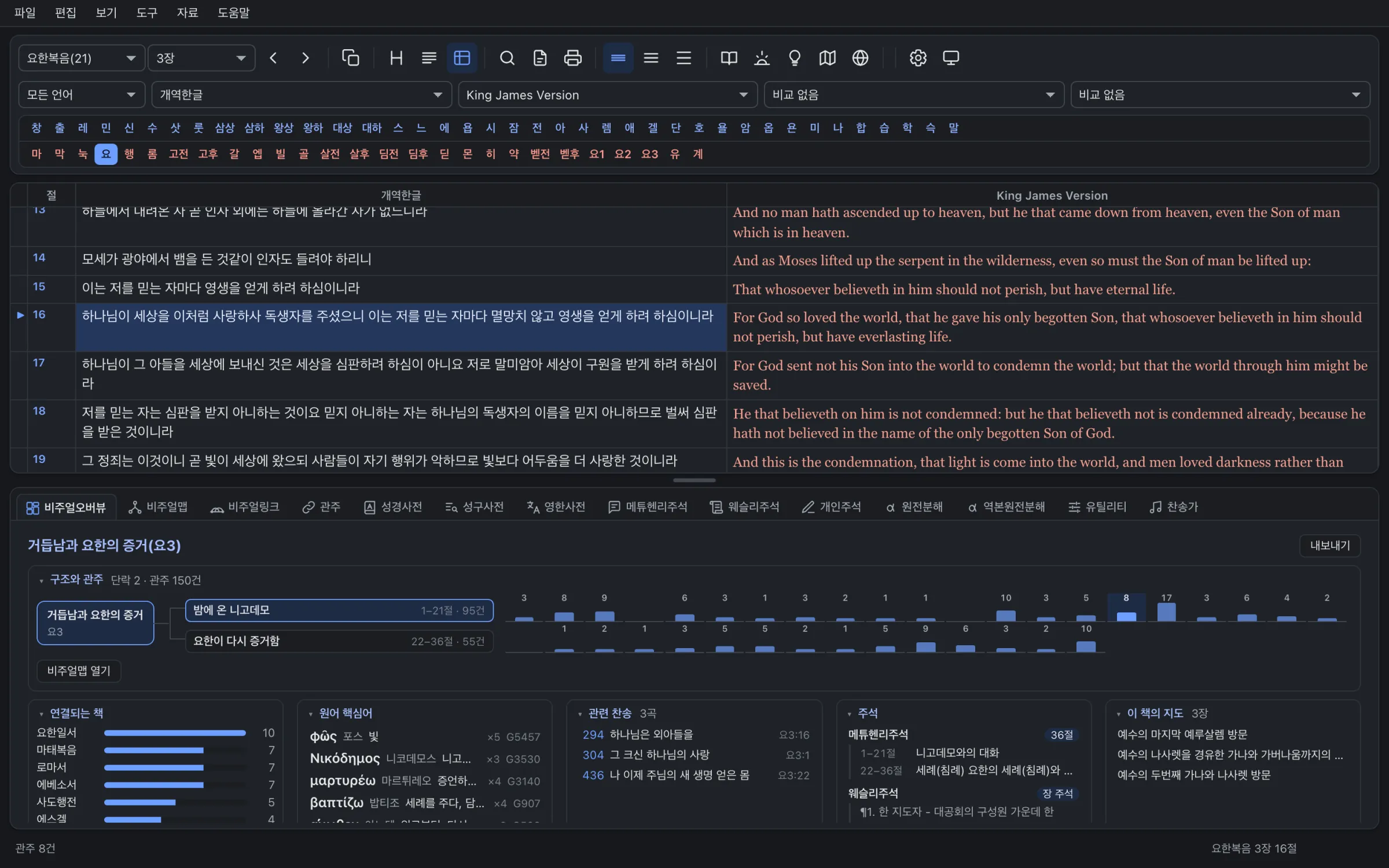
Task: Collapse the 구조와 관주 section
Action: [x=41, y=580]
